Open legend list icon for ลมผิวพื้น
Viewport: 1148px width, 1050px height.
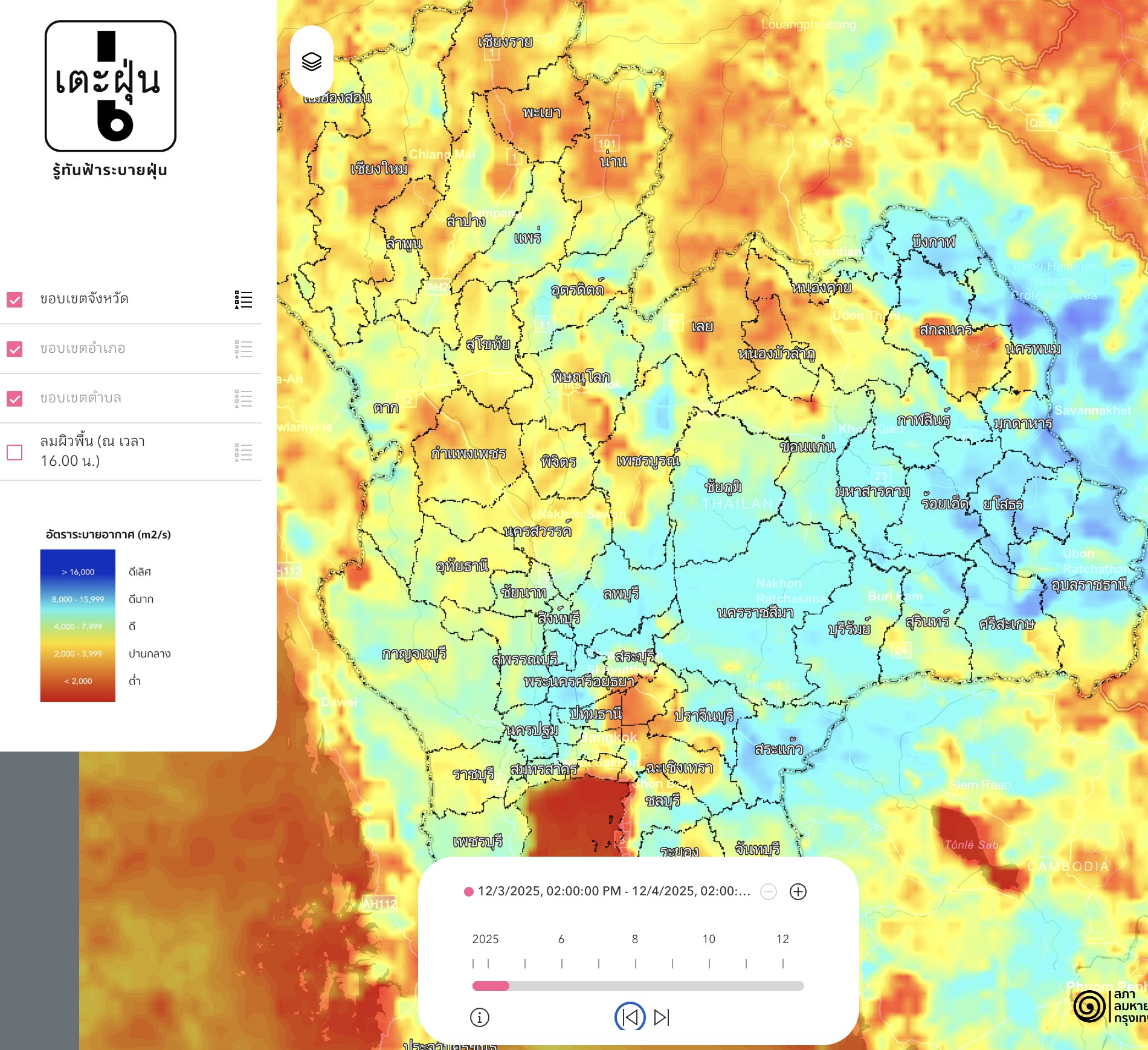pyautogui.click(x=243, y=453)
